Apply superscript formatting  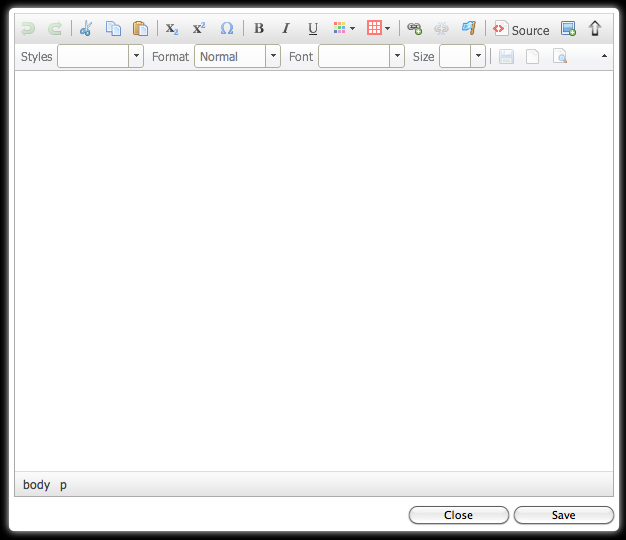[199, 29]
